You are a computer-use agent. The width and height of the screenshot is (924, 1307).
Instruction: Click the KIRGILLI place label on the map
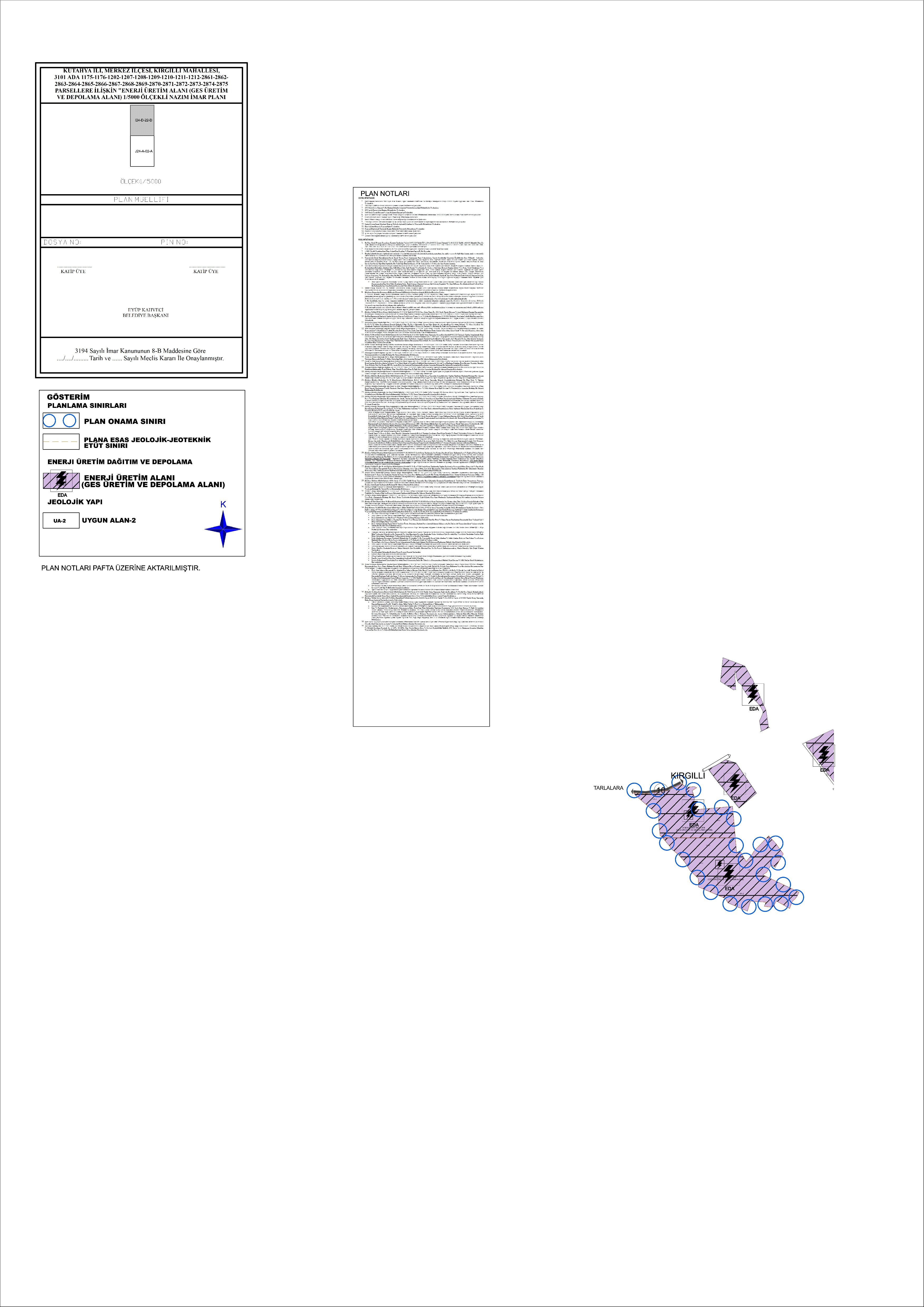(x=688, y=775)
